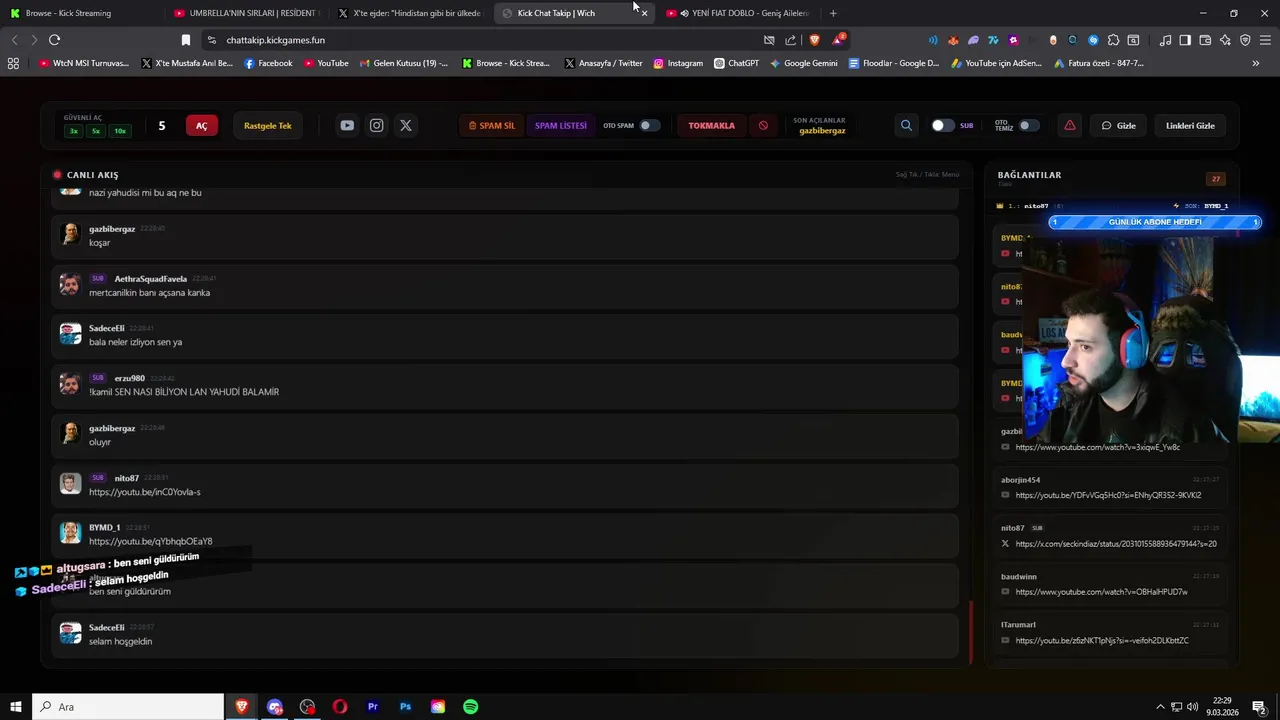Open aborjin454's youtu.be link in BAĞLANTILAR
Image resolution: width=1280 pixels, height=720 pixels.
click(1108, 495)
